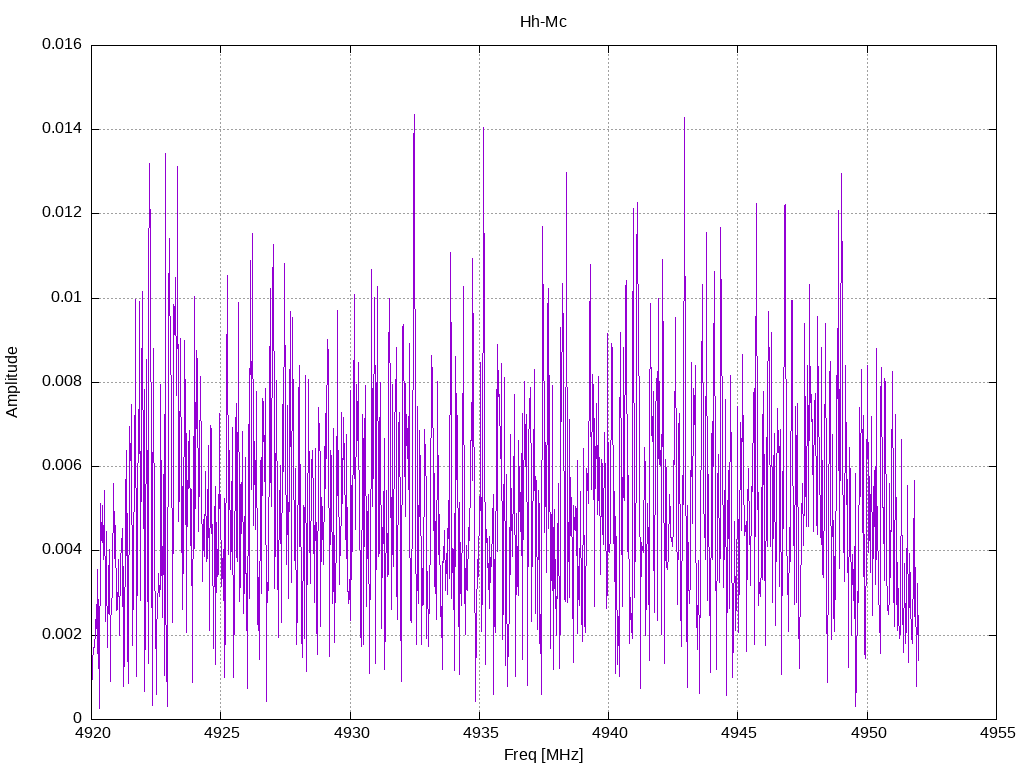This screenshot has height=768, width=1024.
Task: Click the 4955 x-axis tick label
Action: click(x=997, y=733)
